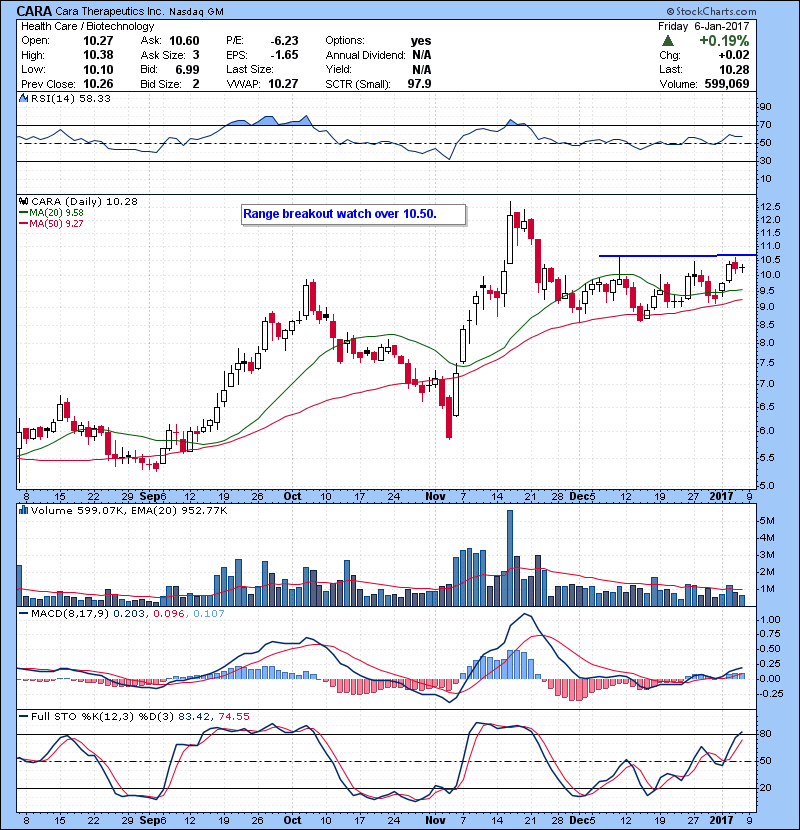Click the Volume value 599,069
800x830 pixels.
(x=727, y=84)
